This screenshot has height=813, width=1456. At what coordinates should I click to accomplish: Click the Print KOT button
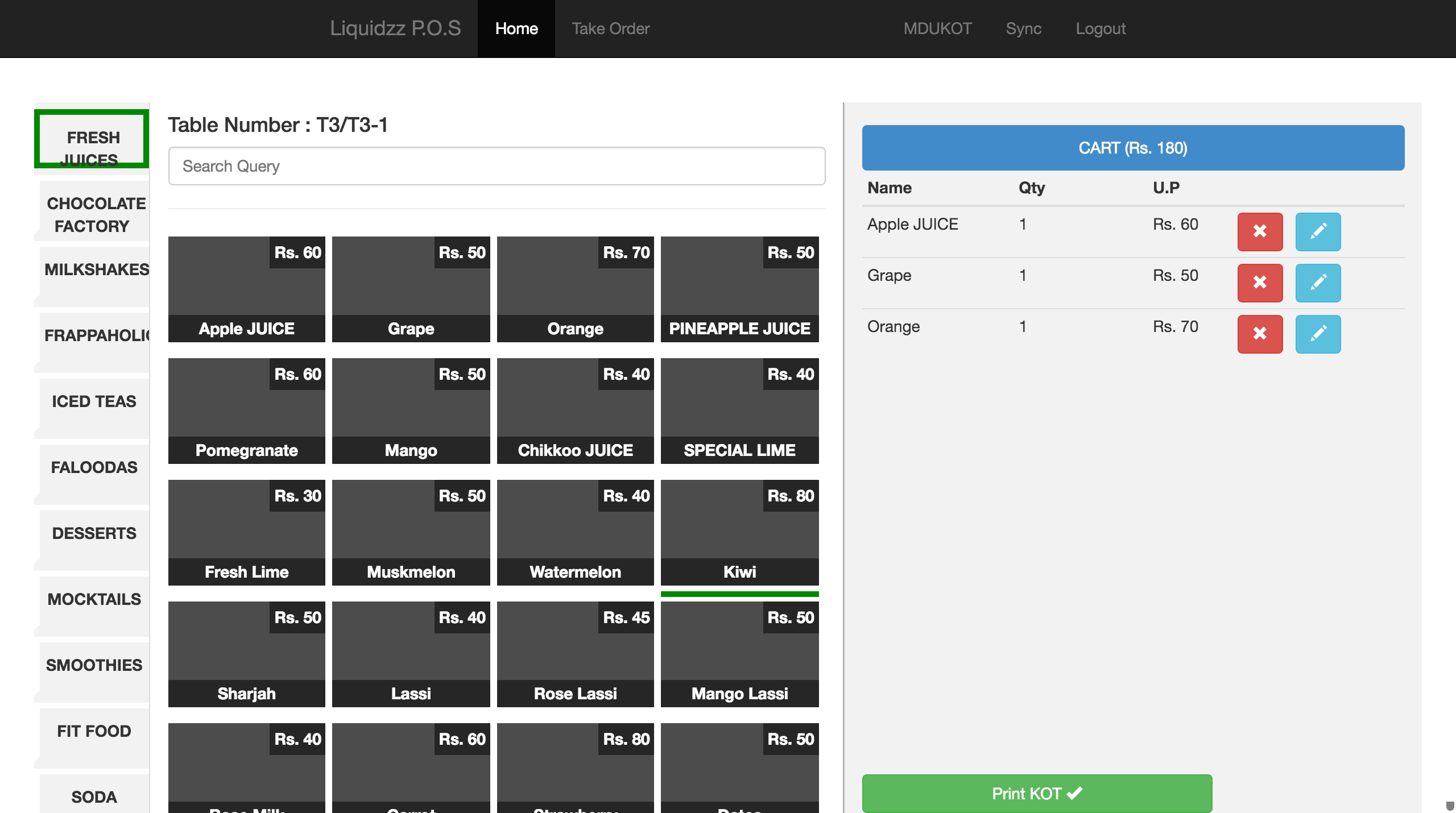(1036, 793)
